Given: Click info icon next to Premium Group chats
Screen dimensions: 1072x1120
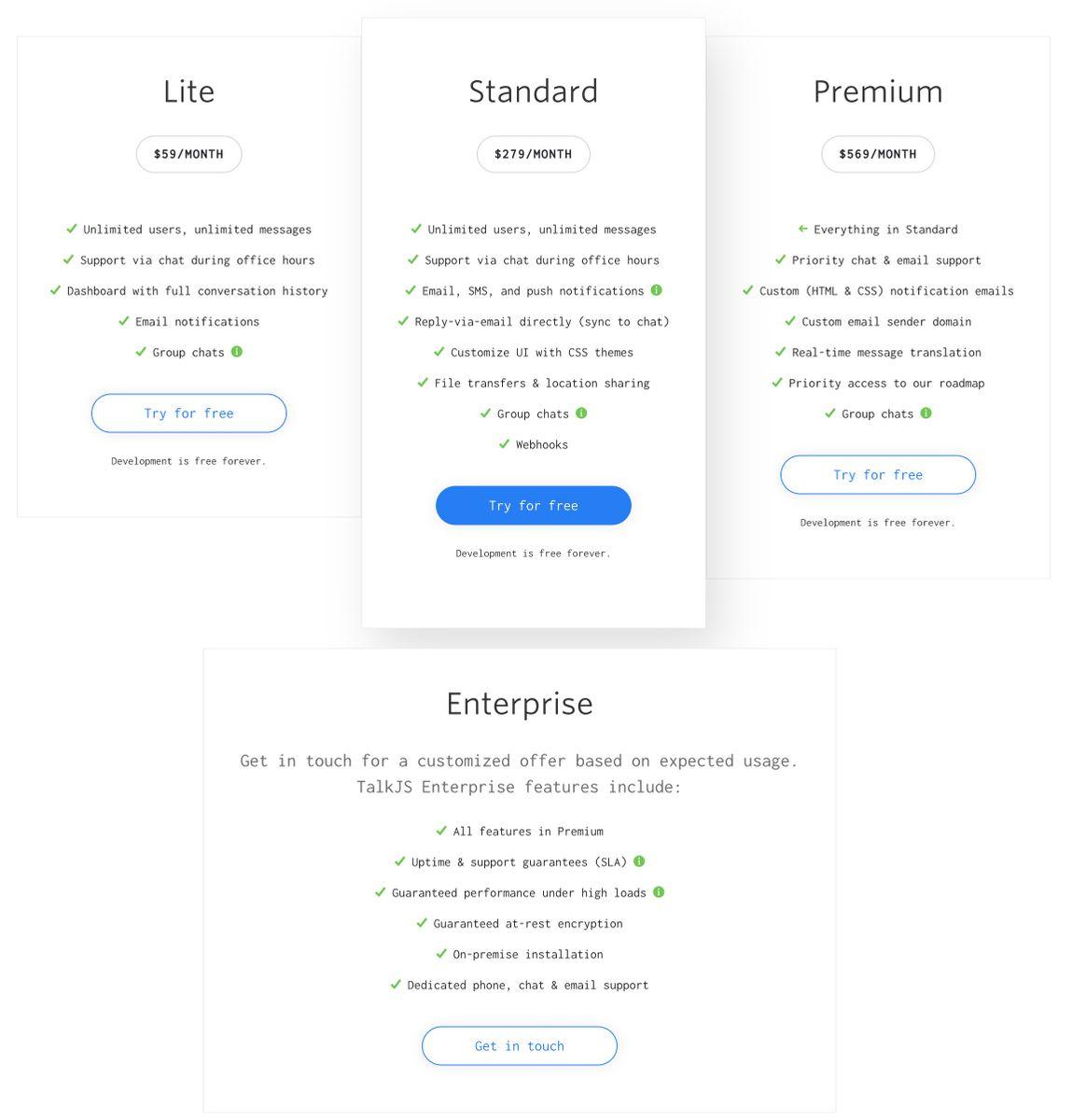Looking at the screenshot, I should point(926,413).
